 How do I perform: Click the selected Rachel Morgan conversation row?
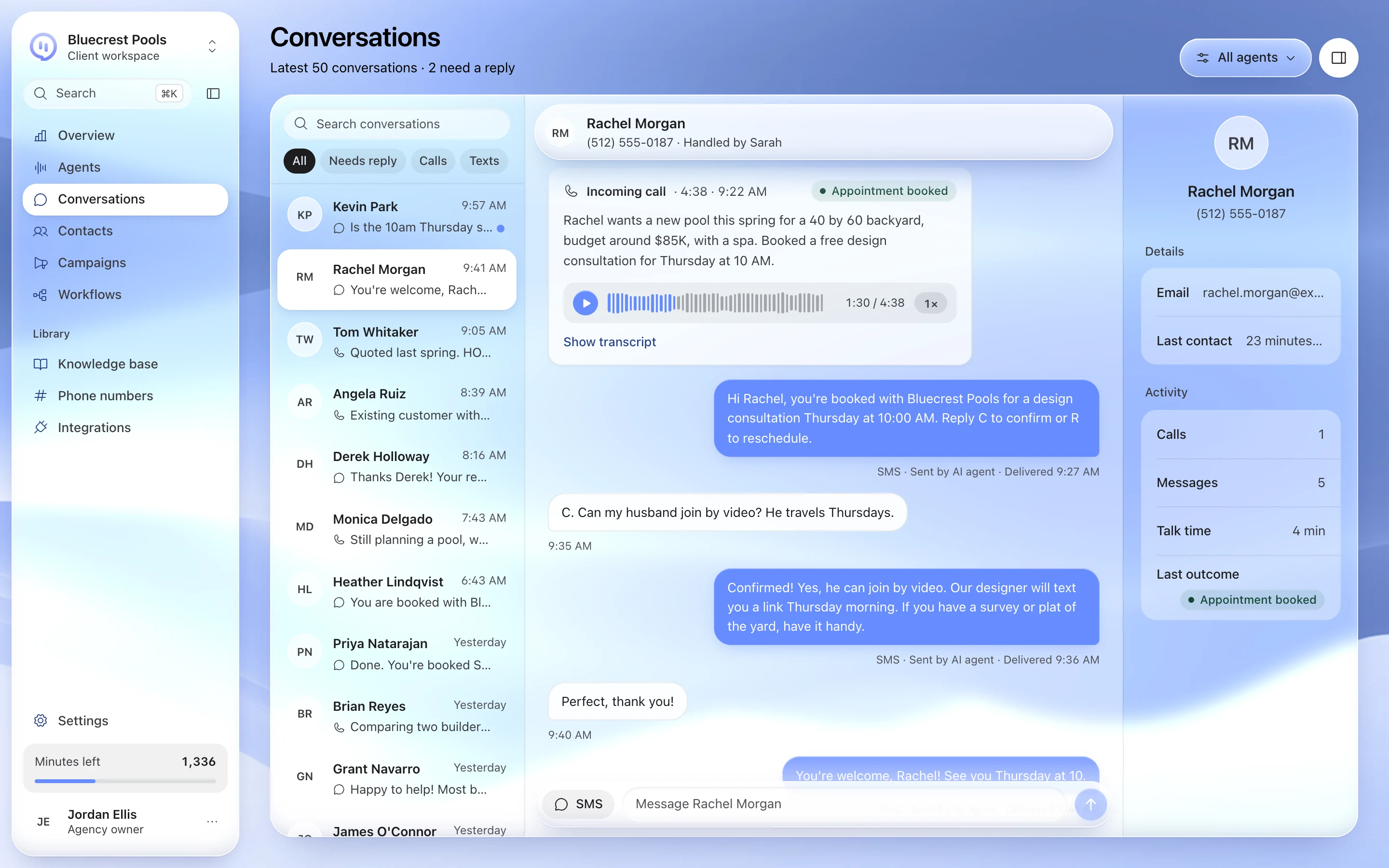[396, 280]
